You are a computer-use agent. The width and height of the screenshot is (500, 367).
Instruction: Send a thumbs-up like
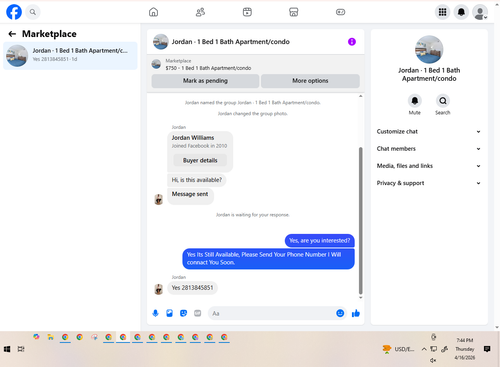click(356, 313)
